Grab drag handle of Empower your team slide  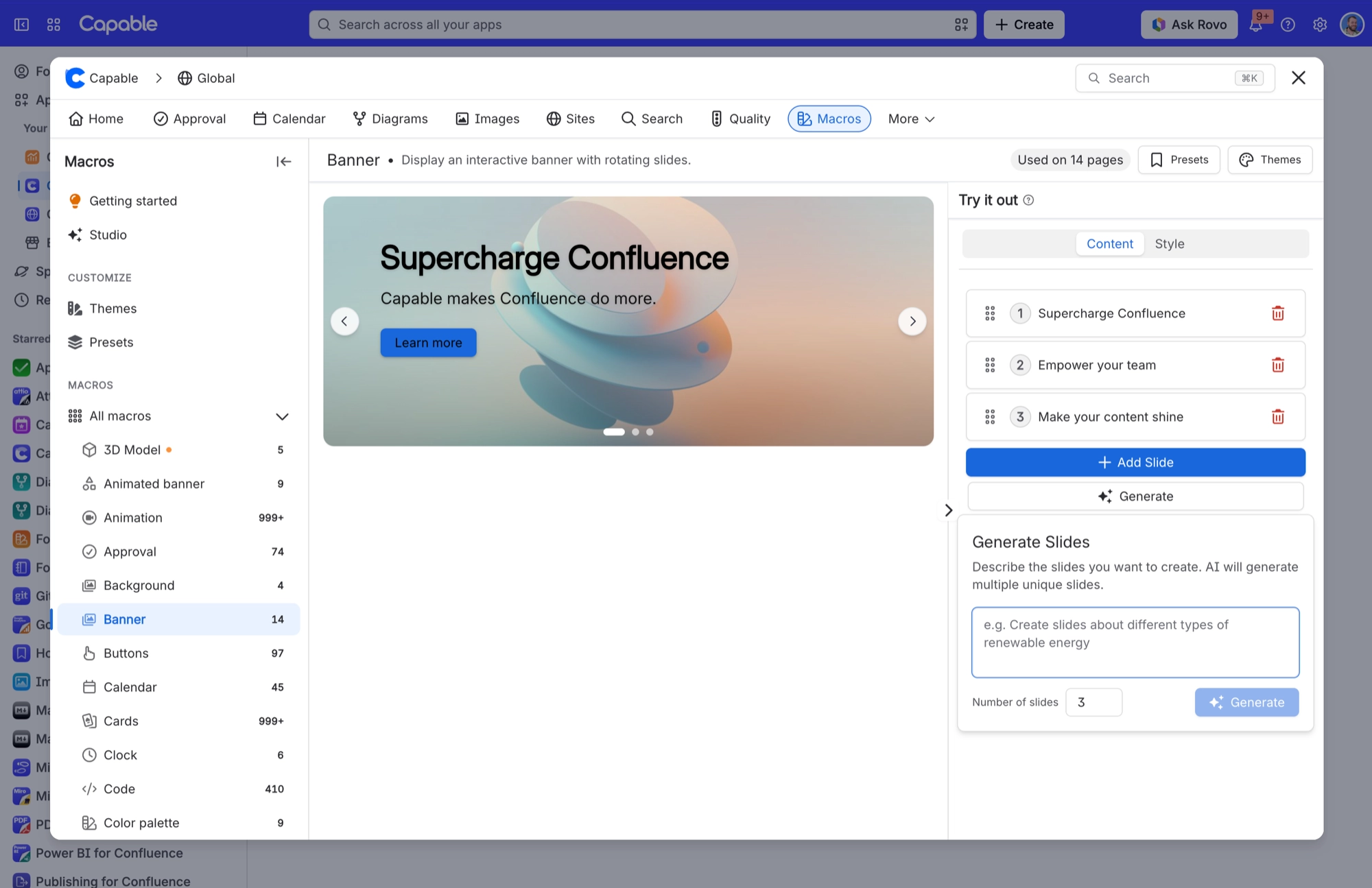pyautogui.click(x=990, y=365)
